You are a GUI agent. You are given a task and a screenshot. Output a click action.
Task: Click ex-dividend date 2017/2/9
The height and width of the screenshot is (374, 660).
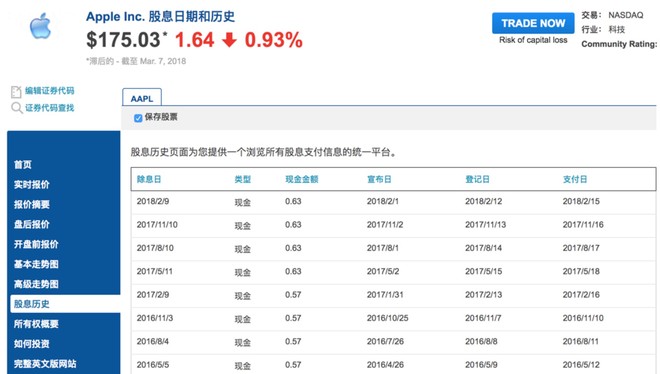click(153, 294)
